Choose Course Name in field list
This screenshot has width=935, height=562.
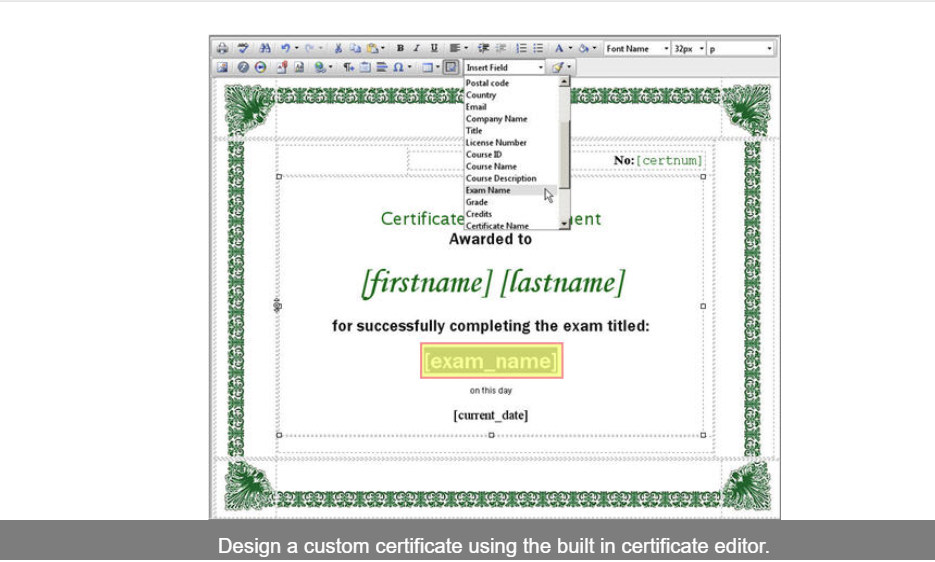click(491, 166)
